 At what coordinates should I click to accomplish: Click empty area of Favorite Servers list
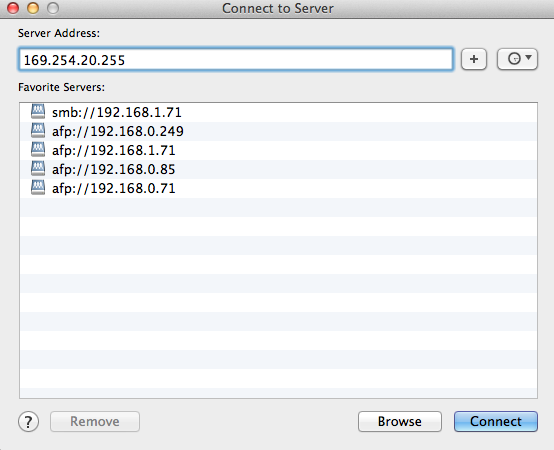[x=278, y=297]
